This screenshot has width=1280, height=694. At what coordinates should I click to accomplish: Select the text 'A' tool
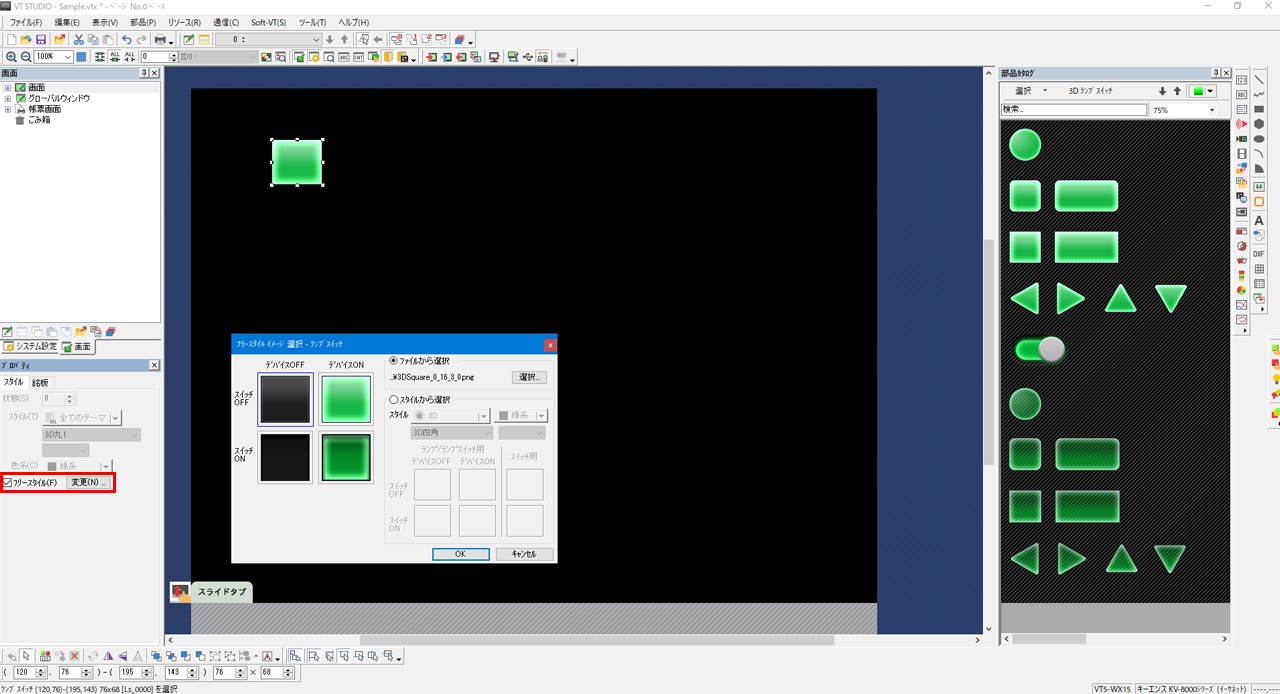pos(1259,219)
